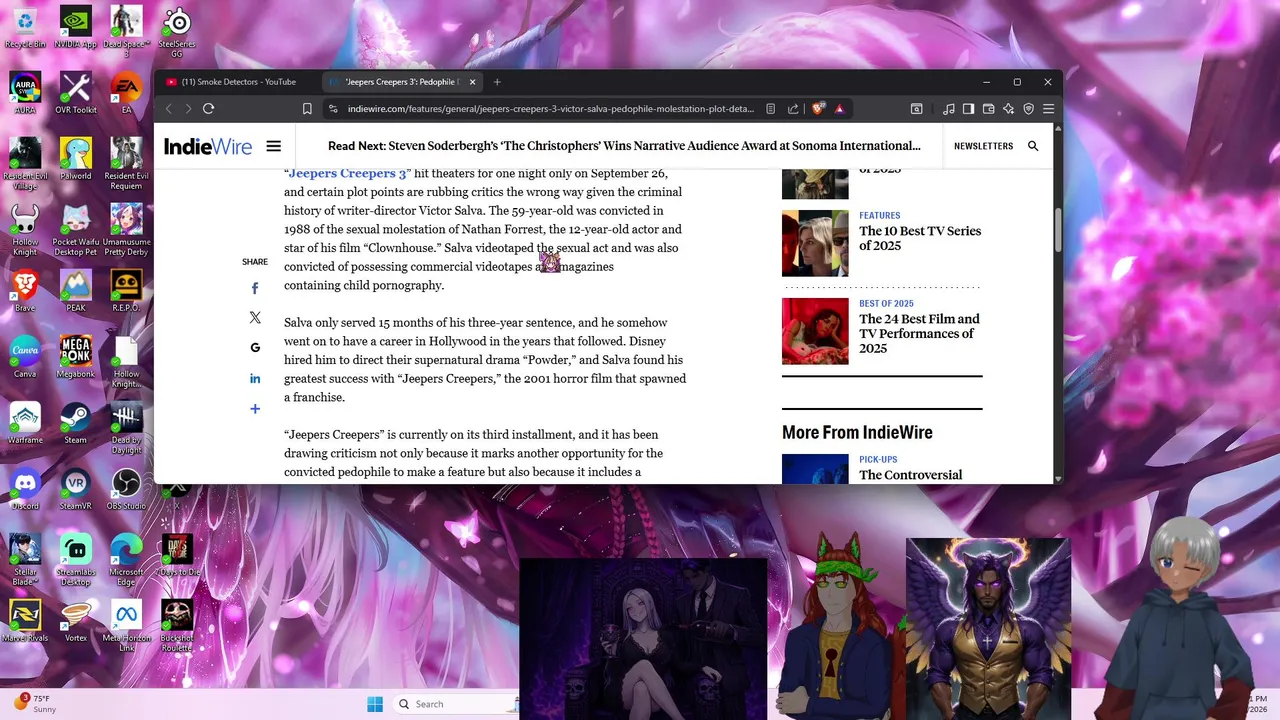This screenshot has height=720, width=1280.
Task: Open a new browser tab
Action: [497, 82]
